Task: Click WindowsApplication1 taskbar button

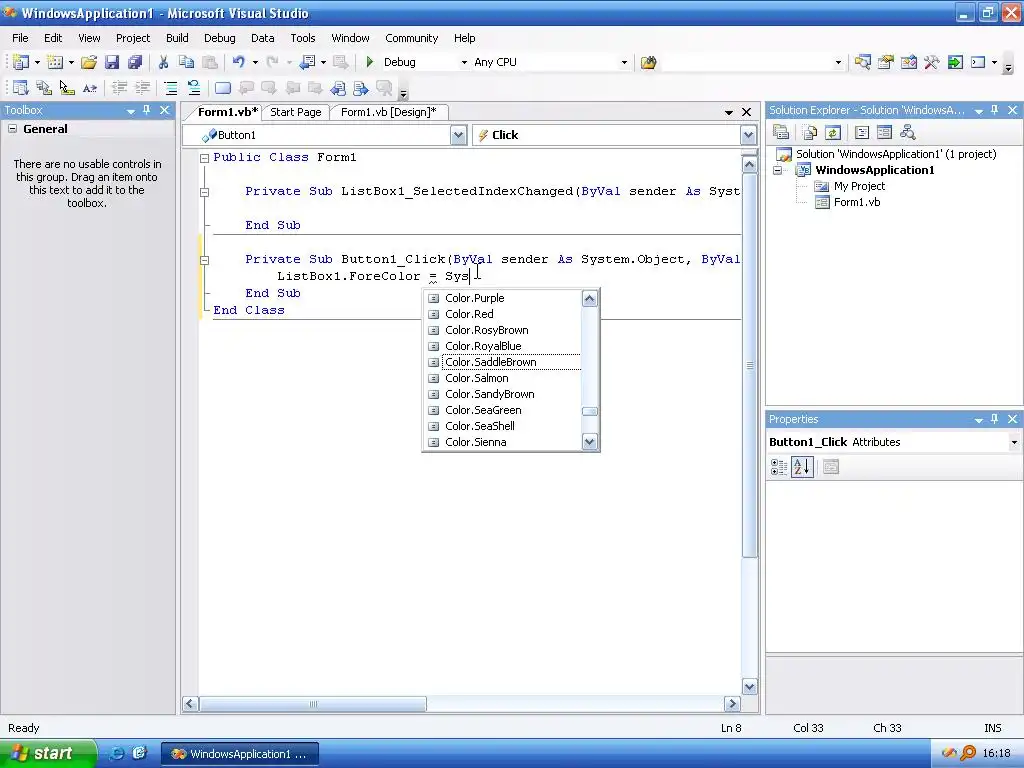Action: (x=240, y=754)
